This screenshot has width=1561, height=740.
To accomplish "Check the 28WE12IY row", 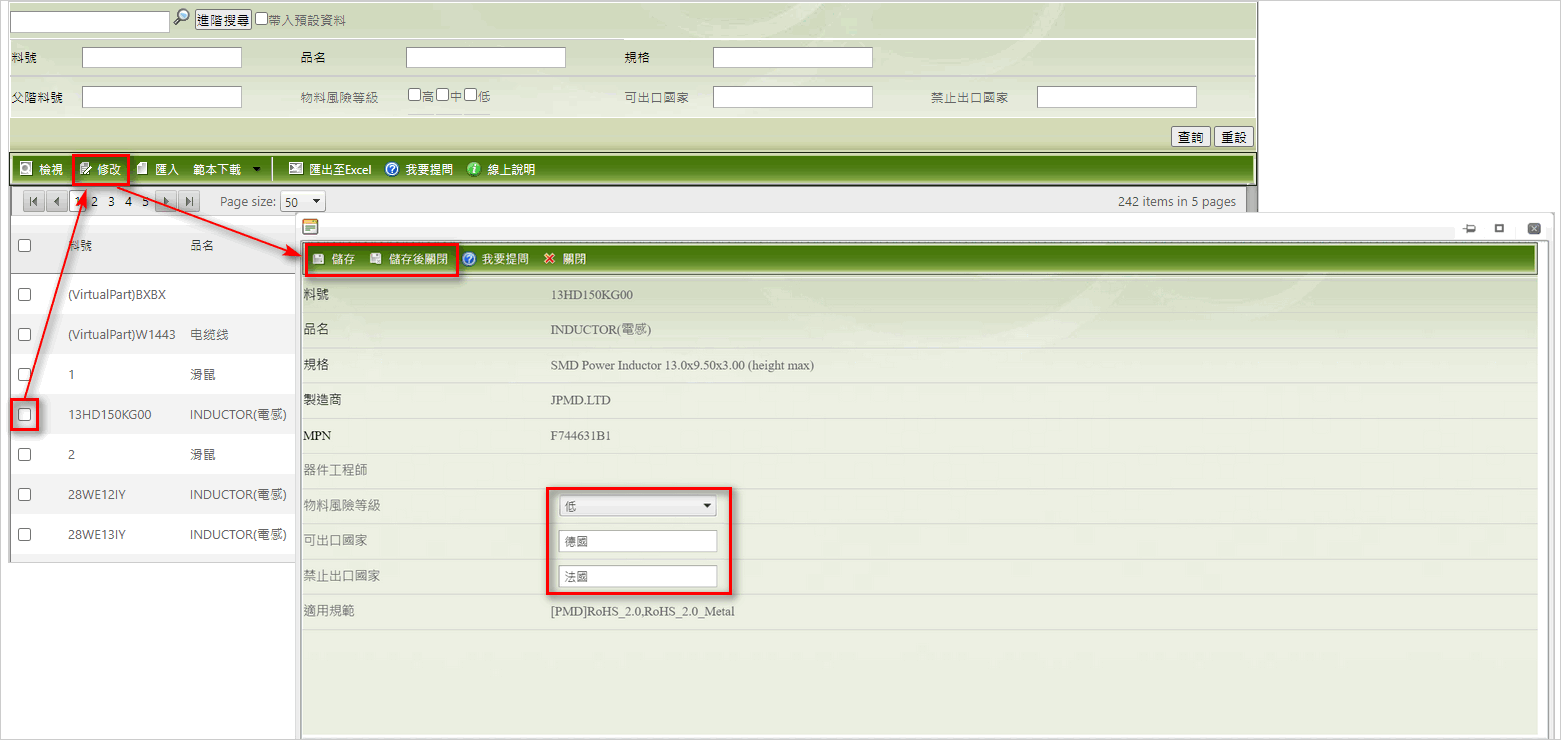I will click(x=25, y=494).
